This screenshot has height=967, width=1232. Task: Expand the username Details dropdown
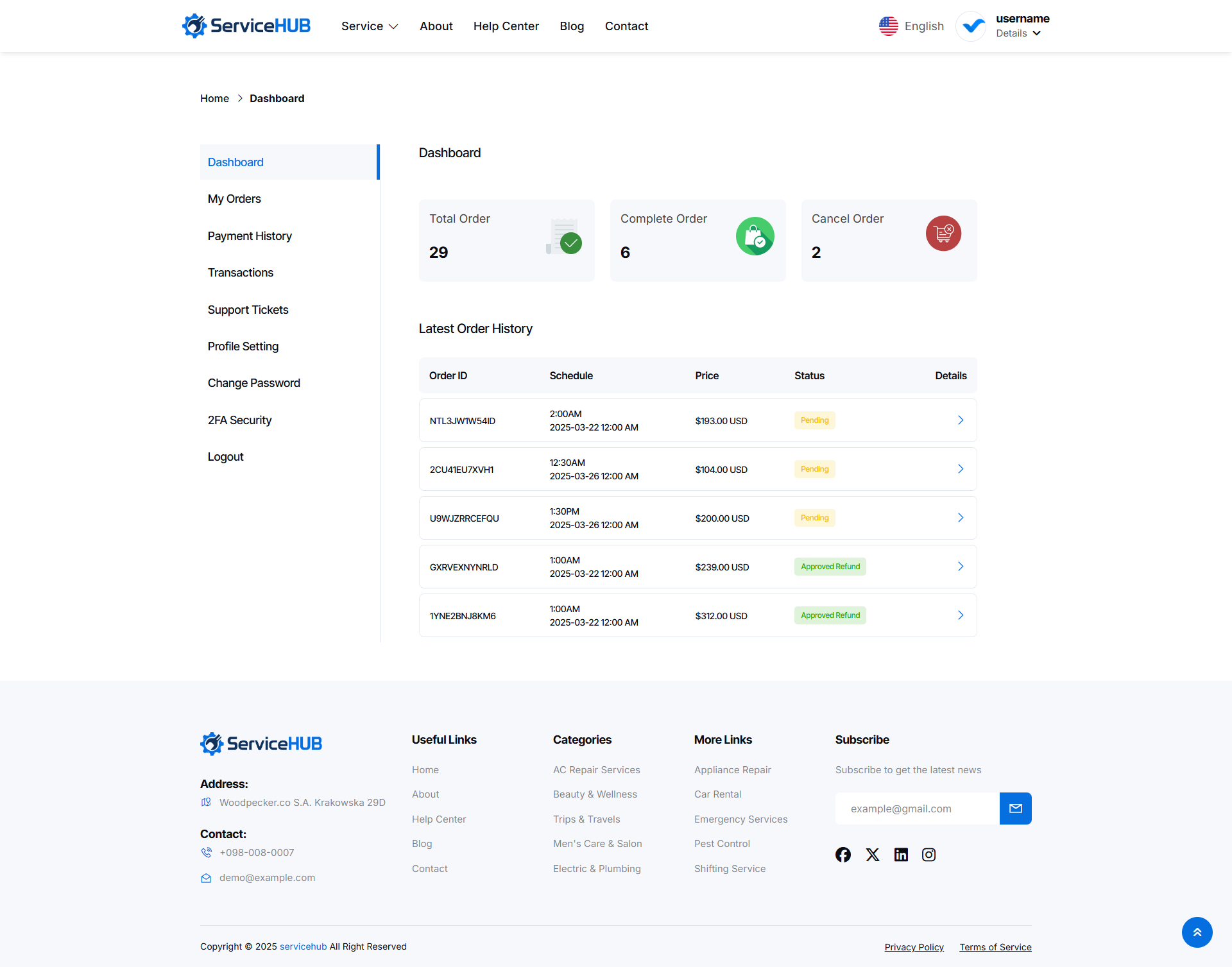[x=1018, y=33]
